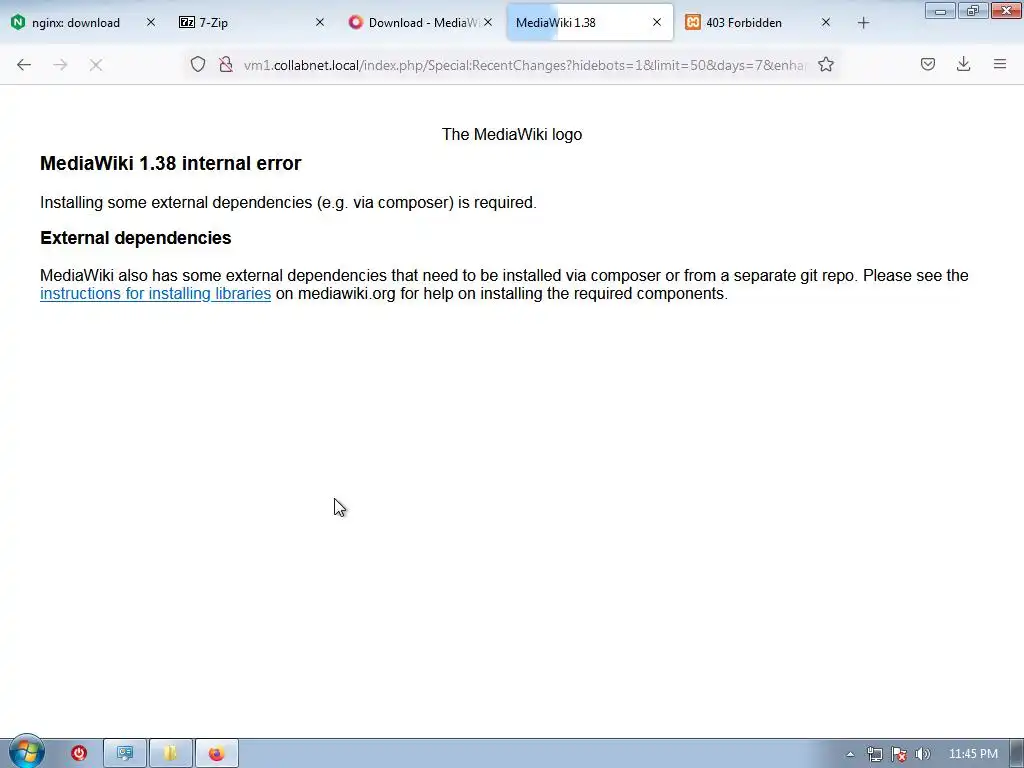Image resolution: width=1024 pixels, height=768 pixels.
Task: Open the Action Center flag icon
Action: (x=899, y=754)
